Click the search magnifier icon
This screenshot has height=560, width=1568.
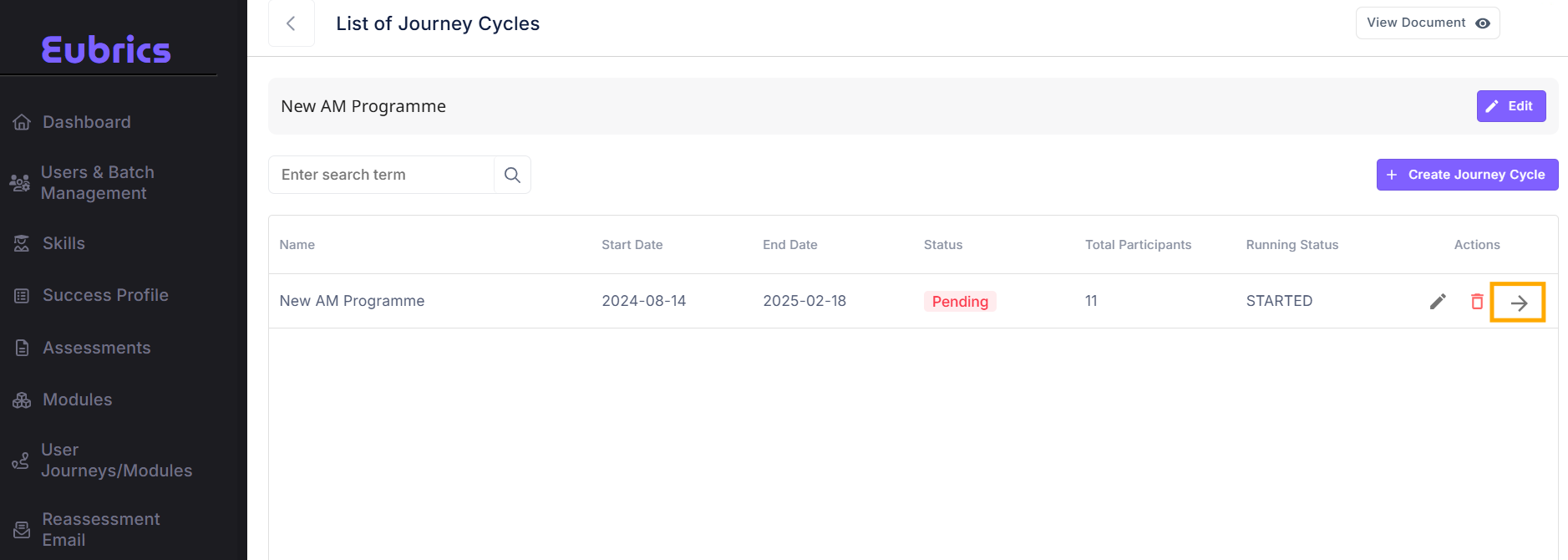tap(512, 175)
